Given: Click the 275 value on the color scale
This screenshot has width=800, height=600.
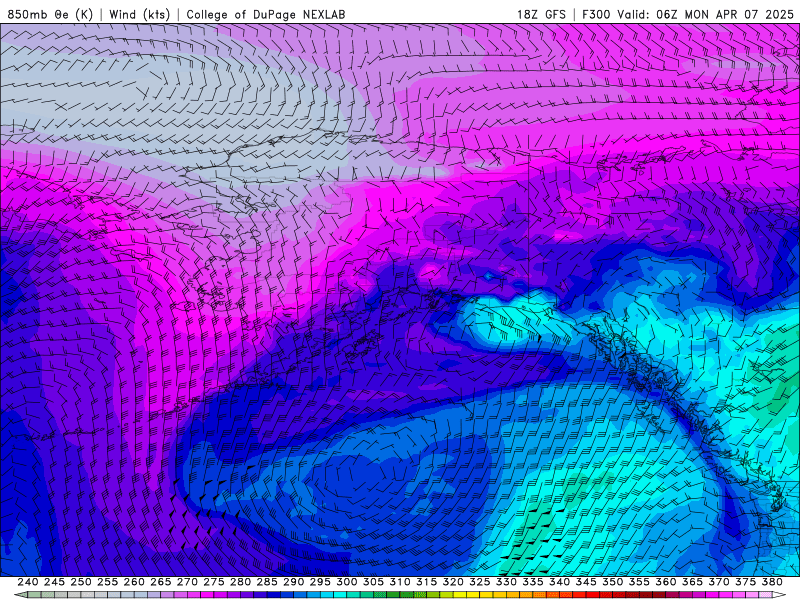Looking at the screenshot, I should click(x=213, y=582).
